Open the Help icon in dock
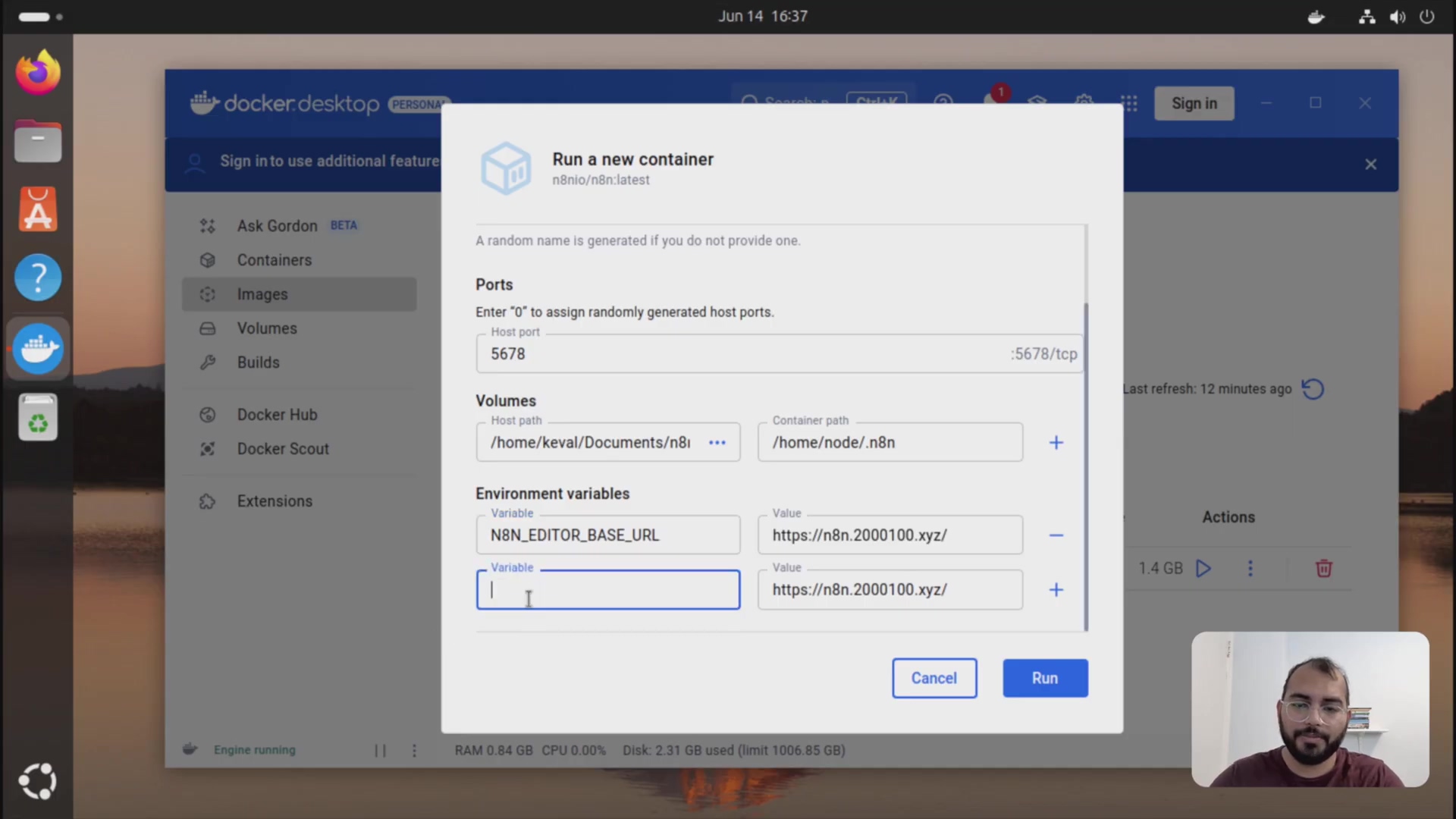This screenshot has height=819, width=1456. coord(38,278)
